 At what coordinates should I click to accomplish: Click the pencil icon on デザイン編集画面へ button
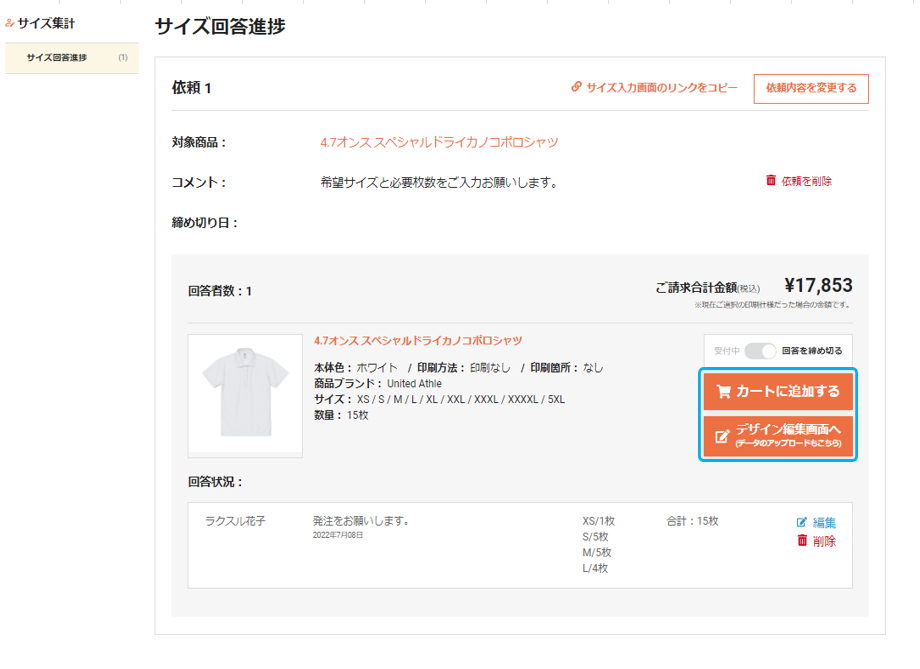pos(722,436)
